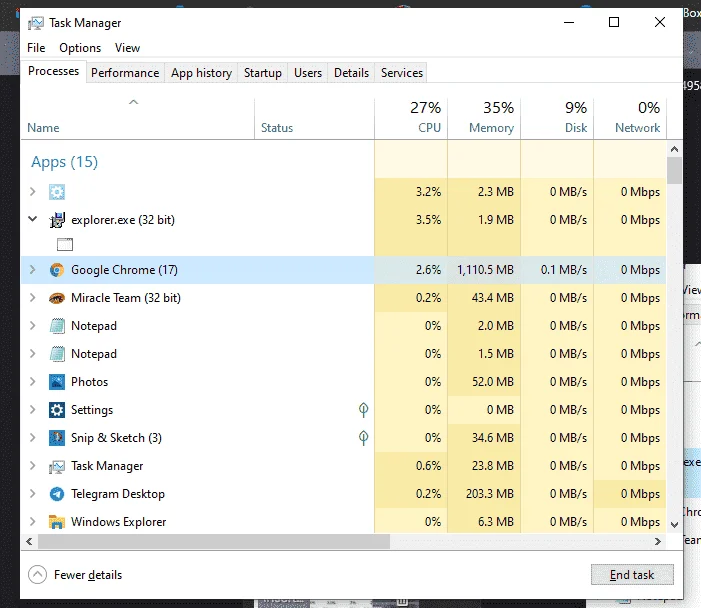
Task: Switch to the Startup tab
Action: click(x=263, y=73)
